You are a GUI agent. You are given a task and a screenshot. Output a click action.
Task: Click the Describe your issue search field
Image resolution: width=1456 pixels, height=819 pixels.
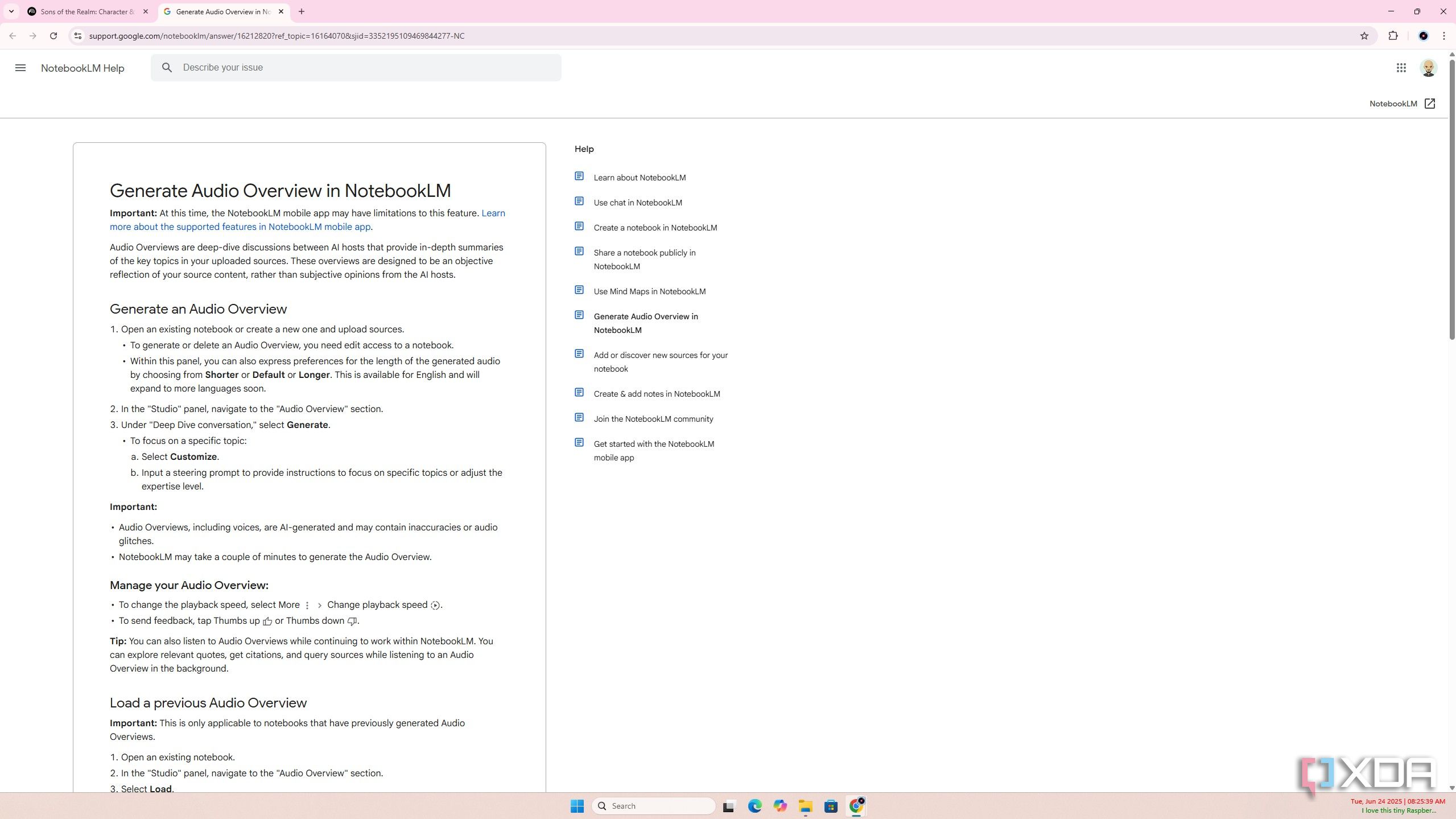coord(356,68)
